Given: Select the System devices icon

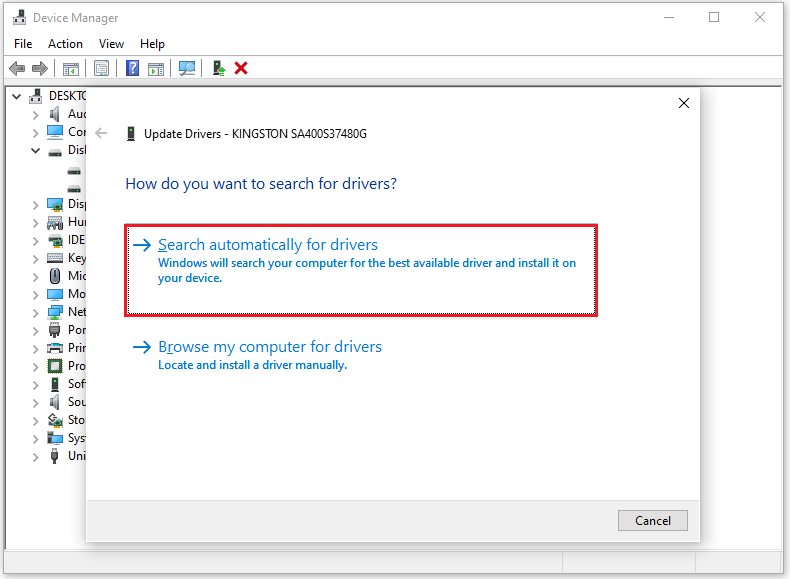Looking at the screenshot, I should coord(55,438).
